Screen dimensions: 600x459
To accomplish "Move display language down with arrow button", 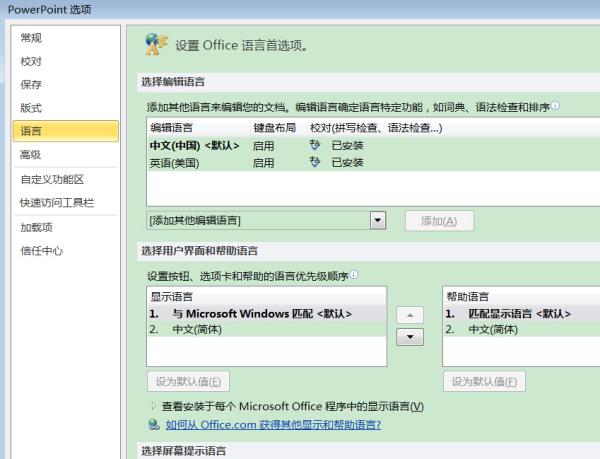I will [410, 337].
